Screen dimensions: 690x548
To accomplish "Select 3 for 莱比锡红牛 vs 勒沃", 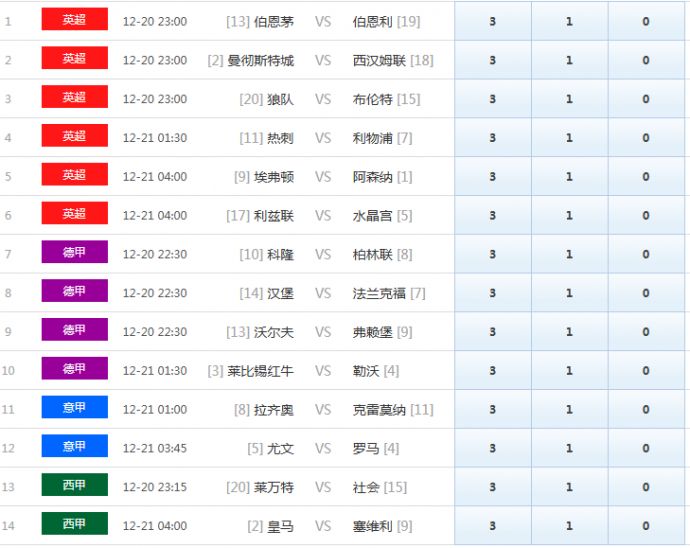I will [x=493, y=370].
